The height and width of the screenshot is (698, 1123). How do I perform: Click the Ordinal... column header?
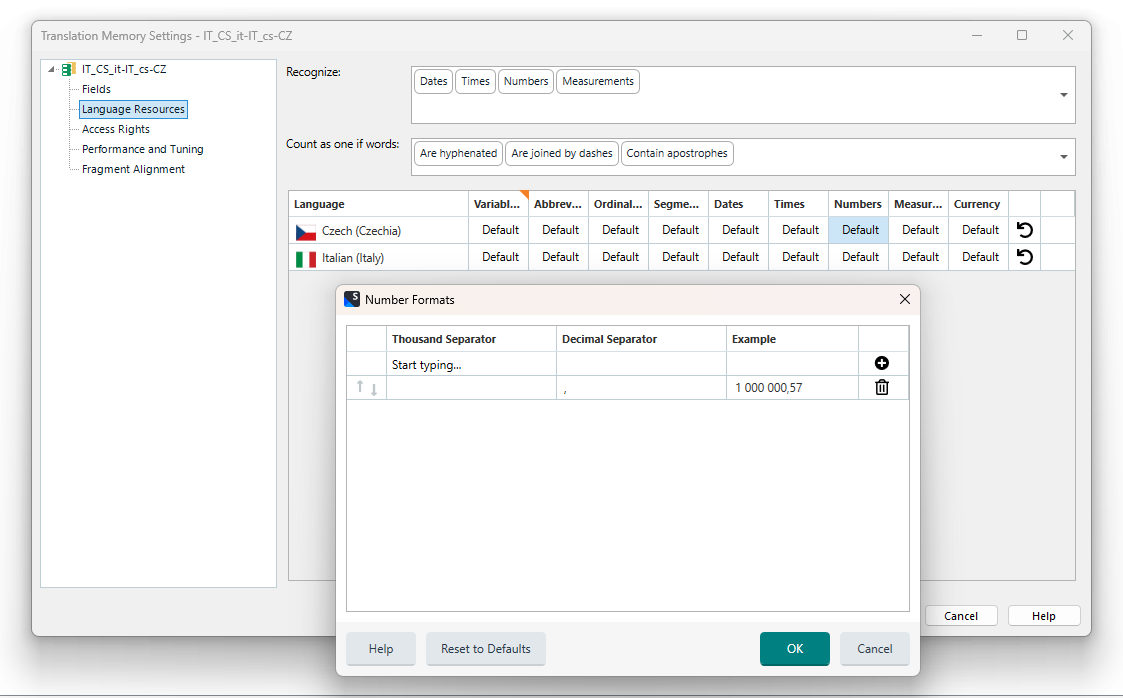[619, 204]
